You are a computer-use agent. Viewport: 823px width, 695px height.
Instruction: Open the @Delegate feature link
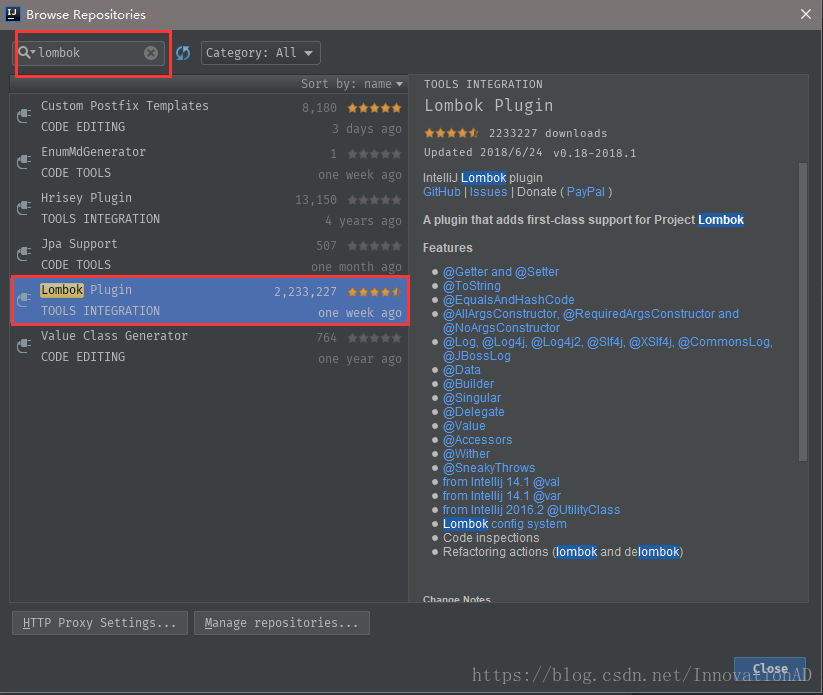tap(473, 412)
